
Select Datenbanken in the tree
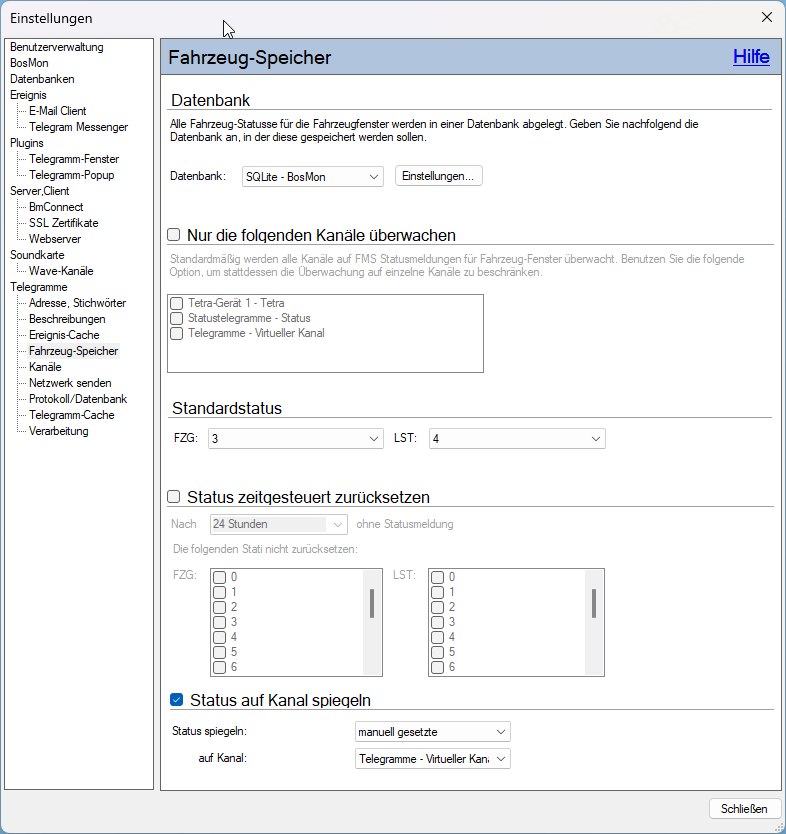click(42, 79)
